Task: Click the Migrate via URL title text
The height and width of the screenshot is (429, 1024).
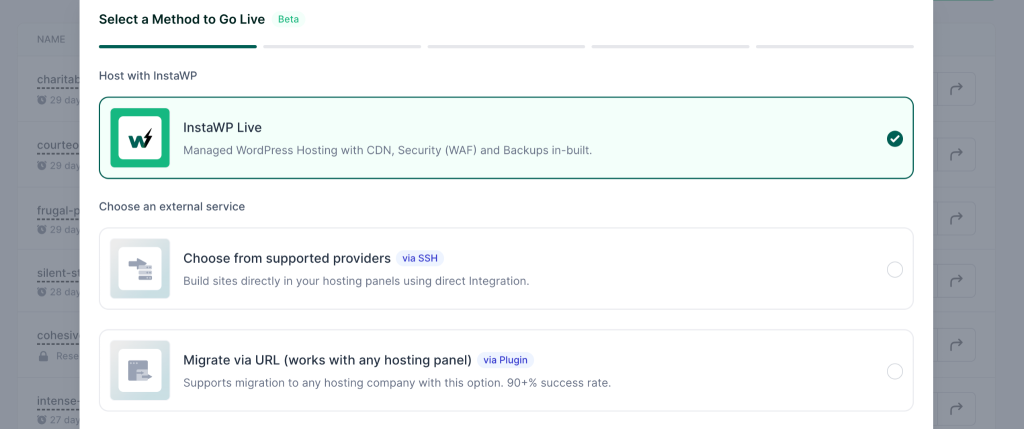Action: click(327, 360)
